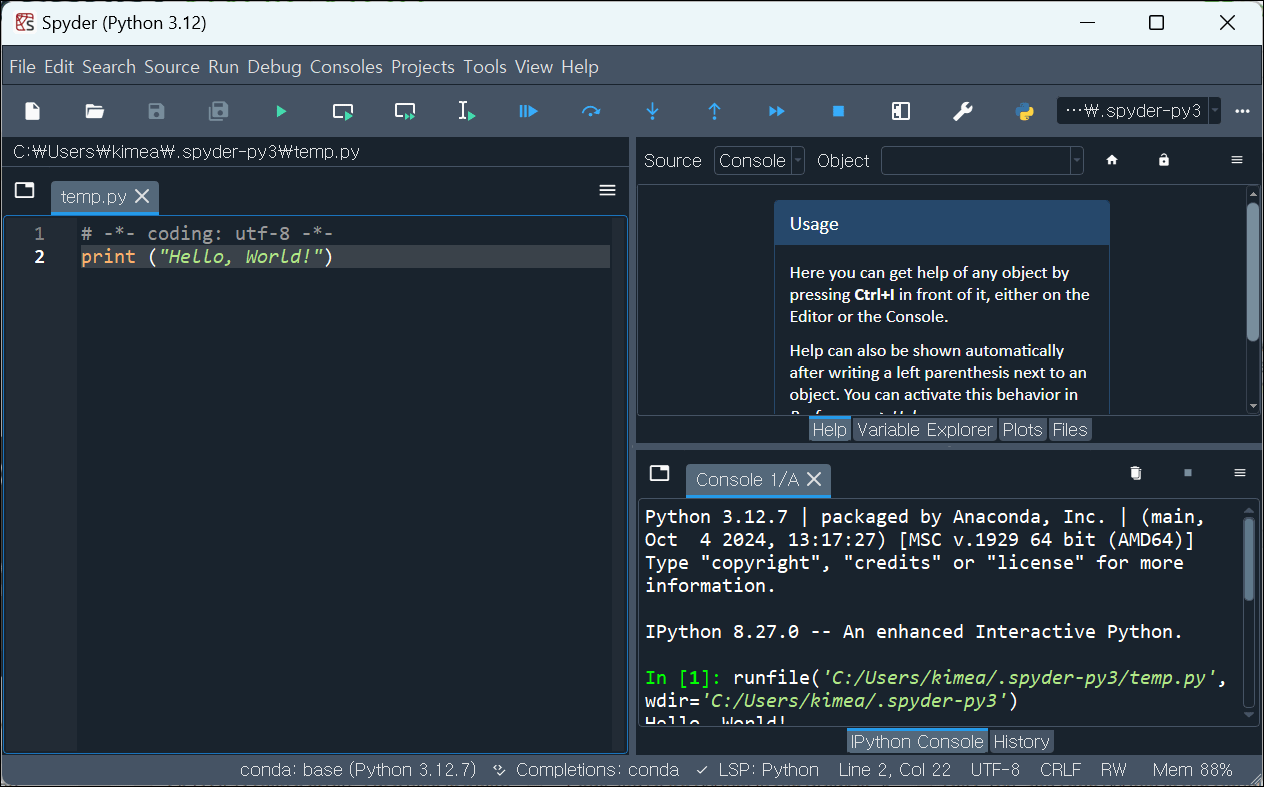
Task: Open the Debug menu
Action: click(275, 67)
